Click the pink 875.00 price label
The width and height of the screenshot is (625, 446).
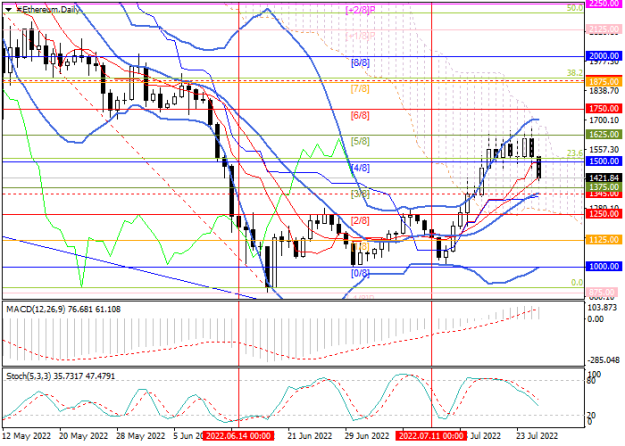[x=604, y=292]
